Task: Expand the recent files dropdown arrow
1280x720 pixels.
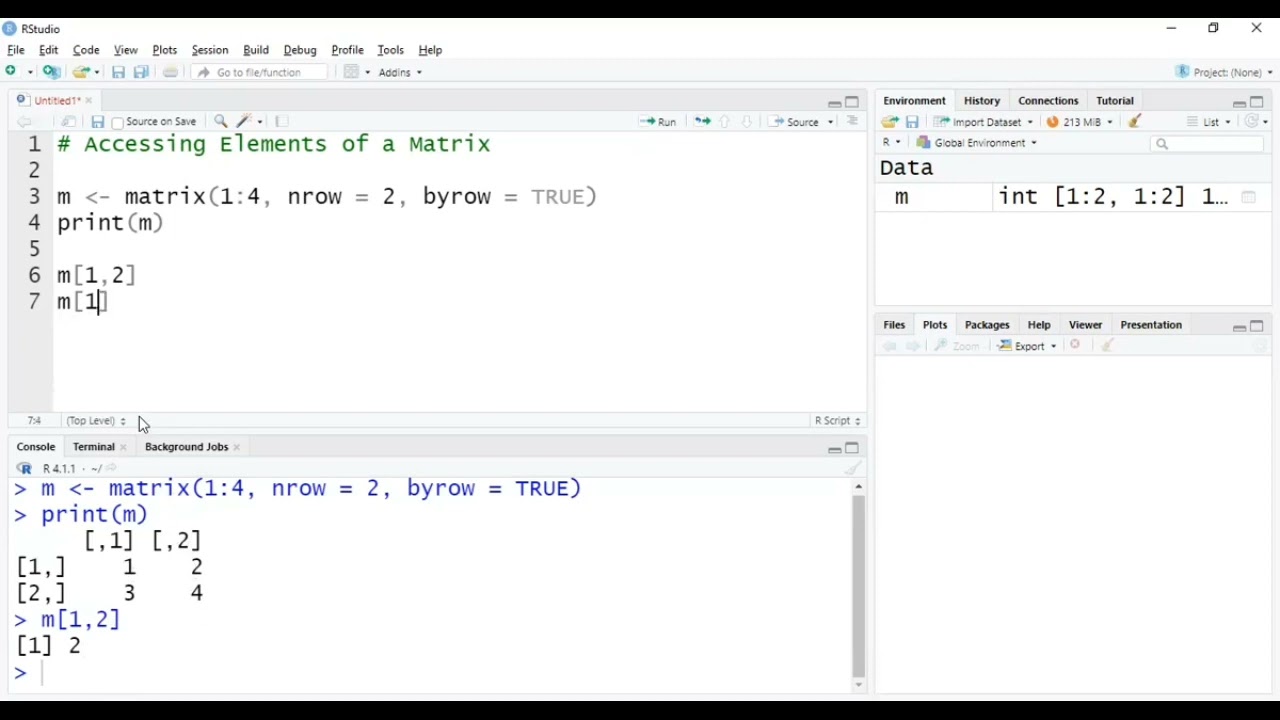Action: [98, 72]
